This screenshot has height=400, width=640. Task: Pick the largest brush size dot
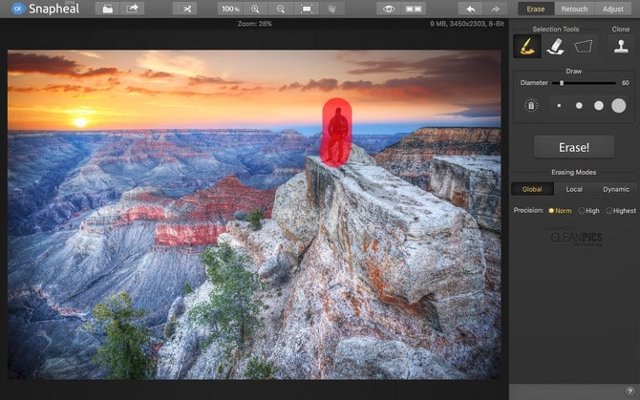tap(619, 105)
